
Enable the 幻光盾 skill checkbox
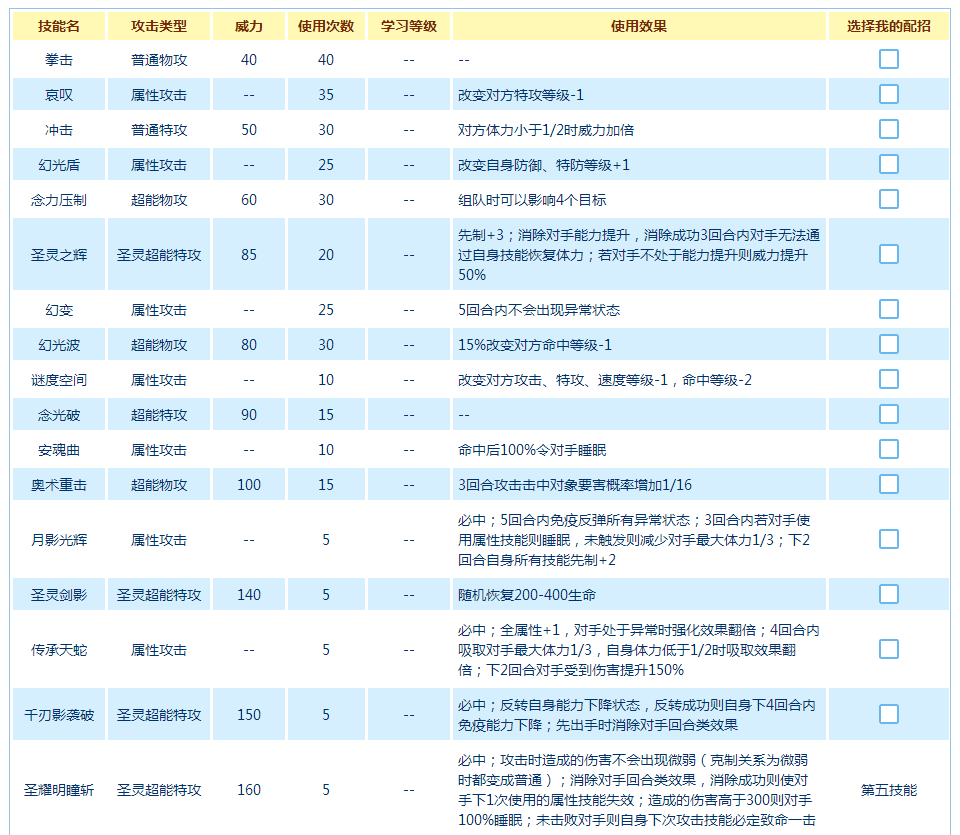[x=888, y=164]
